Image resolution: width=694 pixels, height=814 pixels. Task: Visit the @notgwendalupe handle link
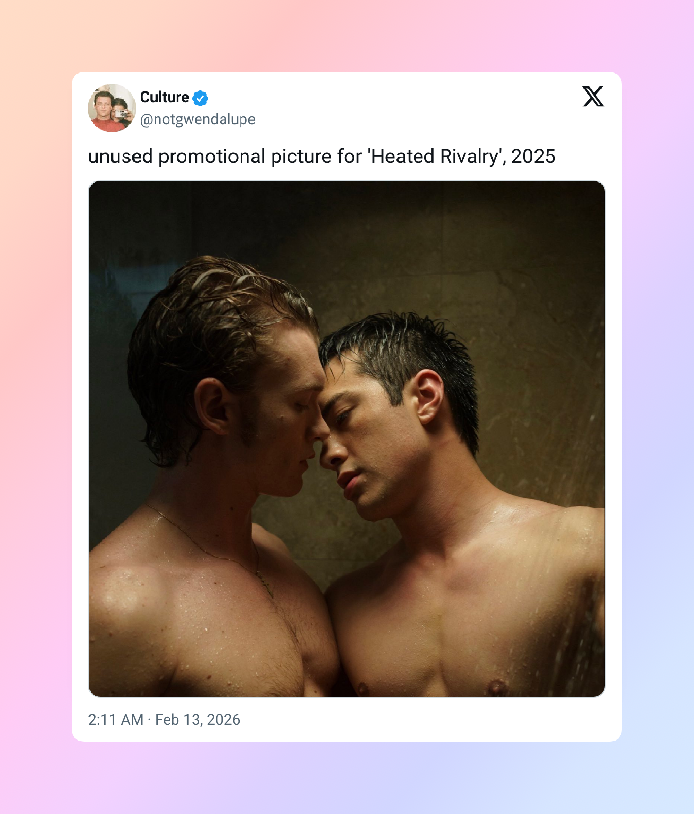(x=198, y=119)
